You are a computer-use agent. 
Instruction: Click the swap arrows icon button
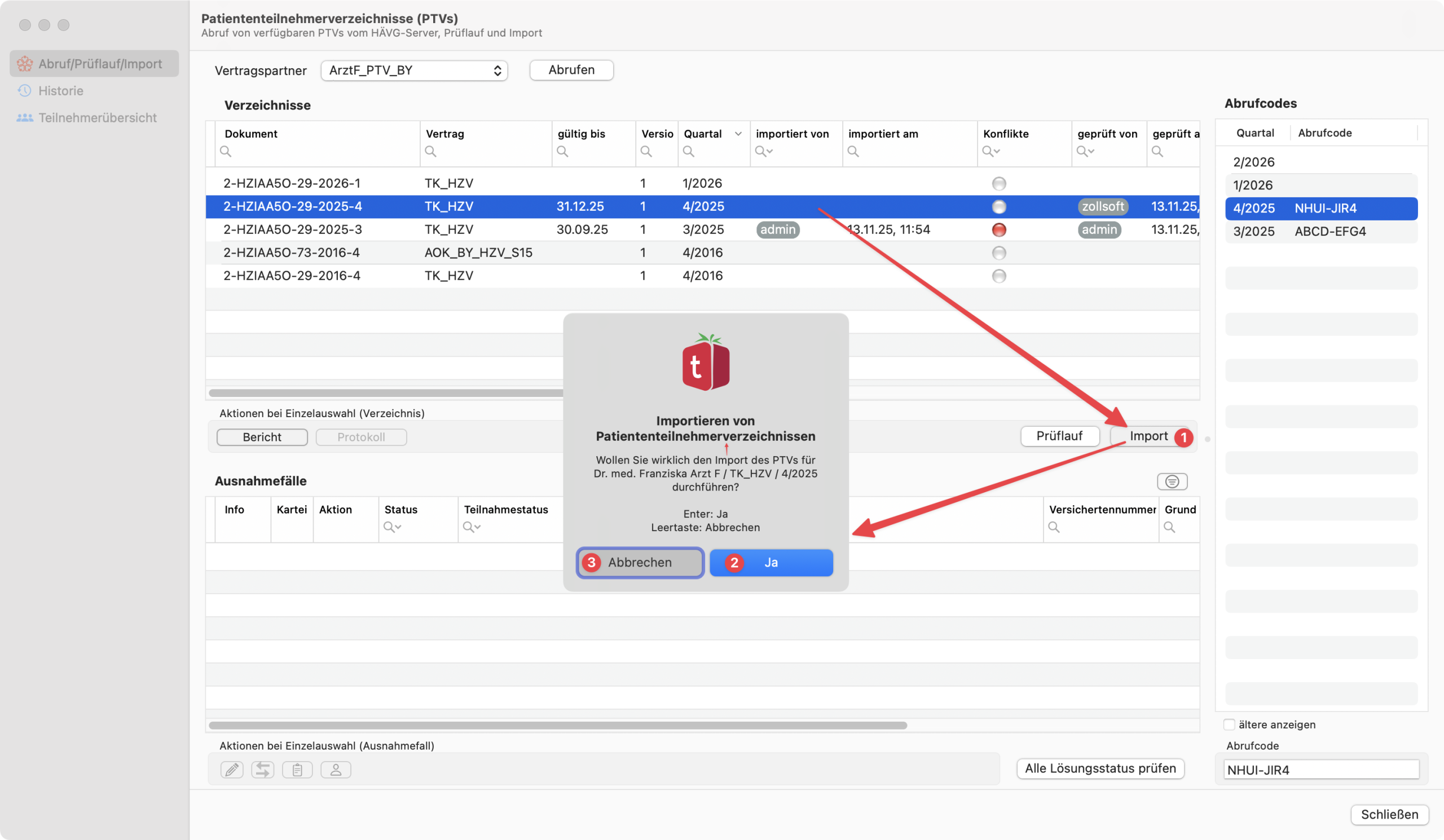(262, 770)
